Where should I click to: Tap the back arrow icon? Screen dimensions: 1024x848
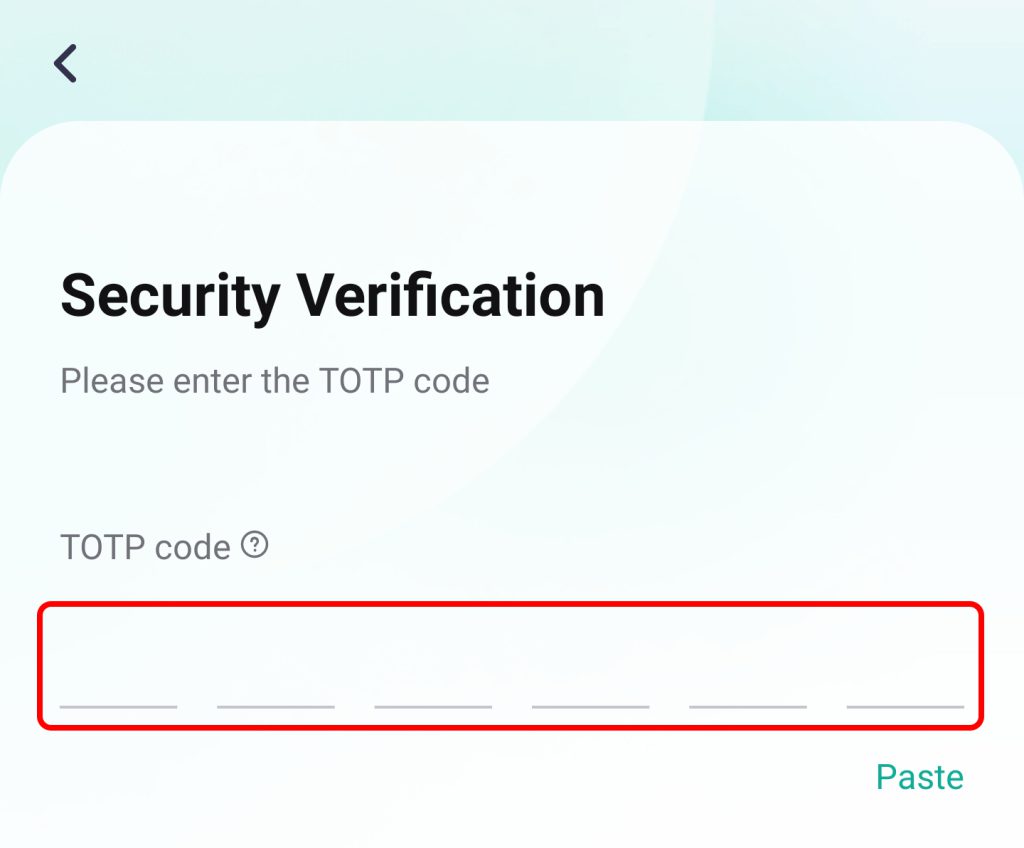(x=66, y=63)
